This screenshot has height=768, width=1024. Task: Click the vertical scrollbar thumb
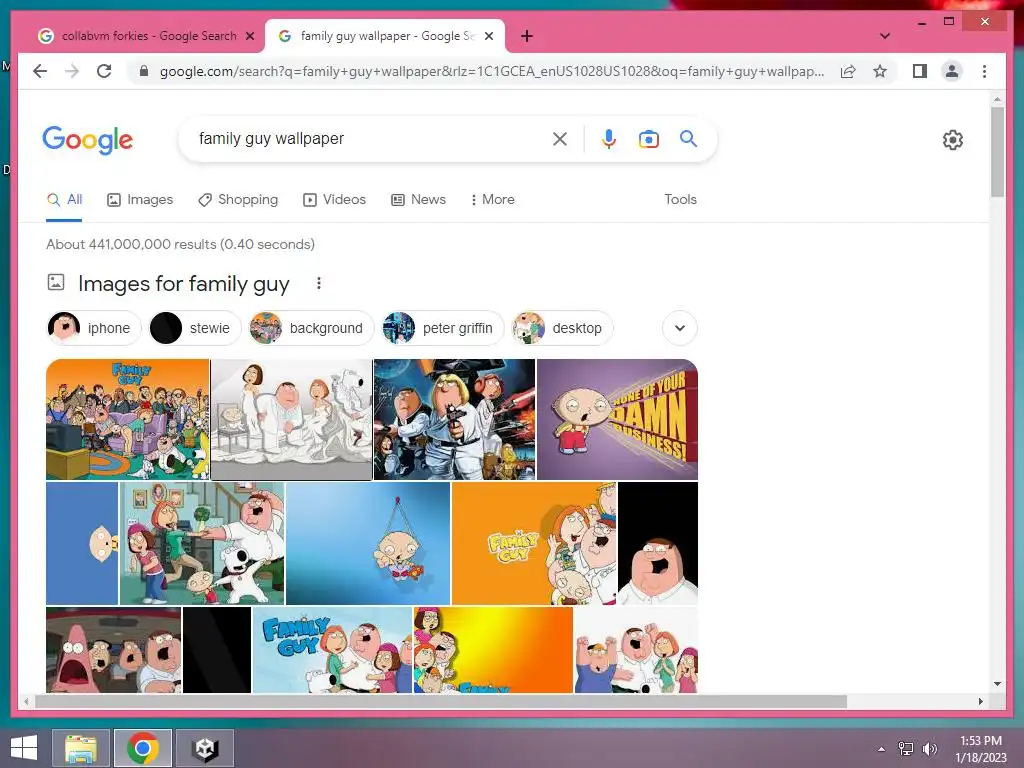[997, 152]
